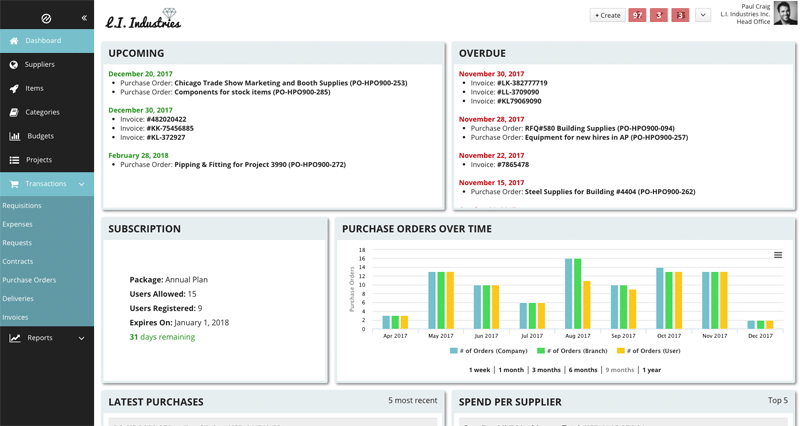Open Items via rocket icon
800x426 pixels.
coord(14,89)
